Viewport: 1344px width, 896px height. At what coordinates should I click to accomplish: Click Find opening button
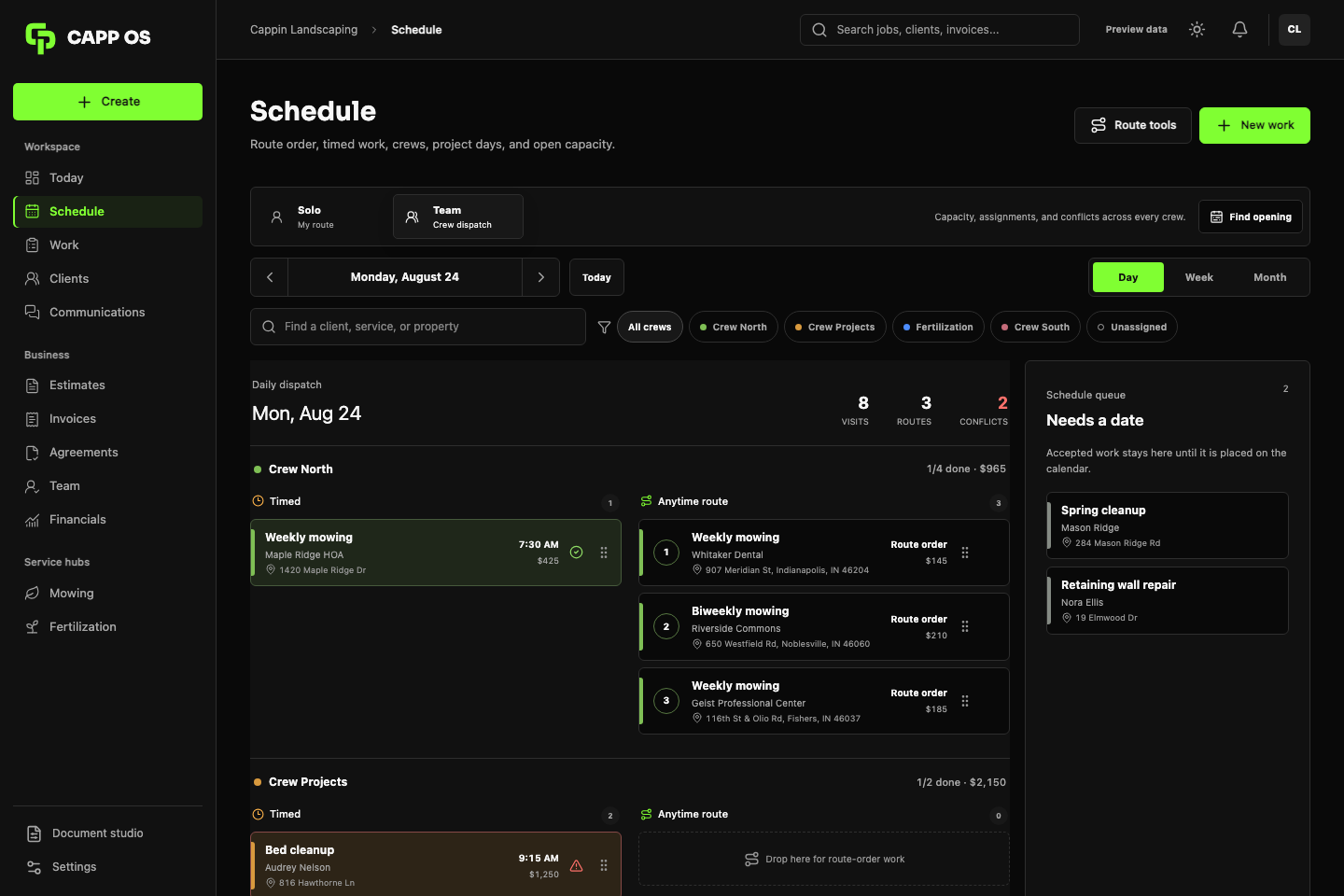(x=1251, y=217)
